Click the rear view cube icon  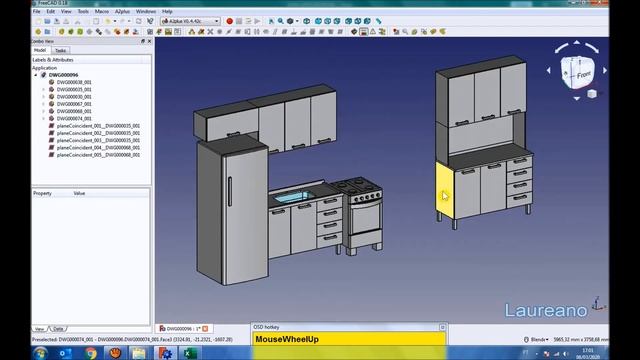coord(349,21)
